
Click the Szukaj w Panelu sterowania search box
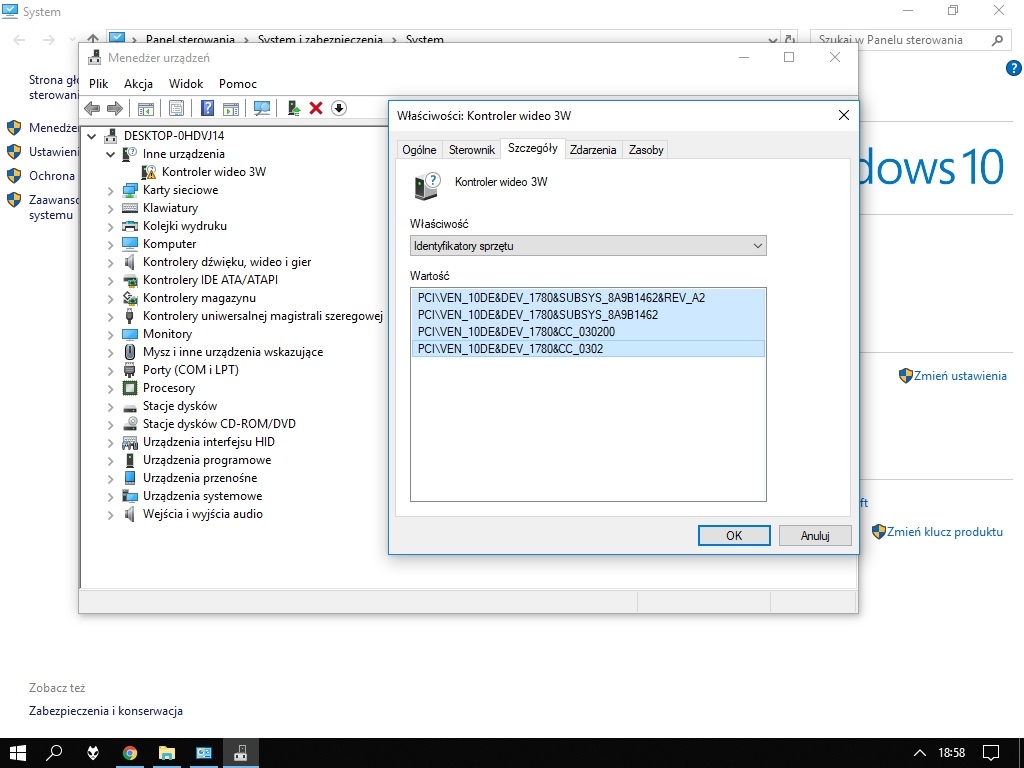click(909, 40)
